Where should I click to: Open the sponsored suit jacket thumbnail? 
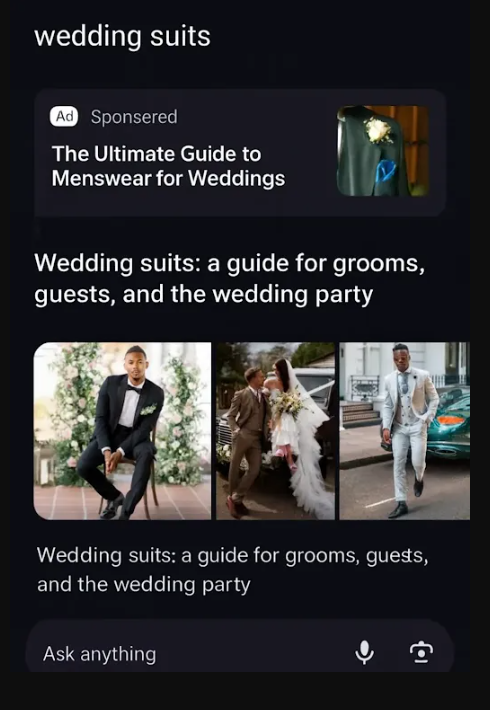tap(383, 151)
